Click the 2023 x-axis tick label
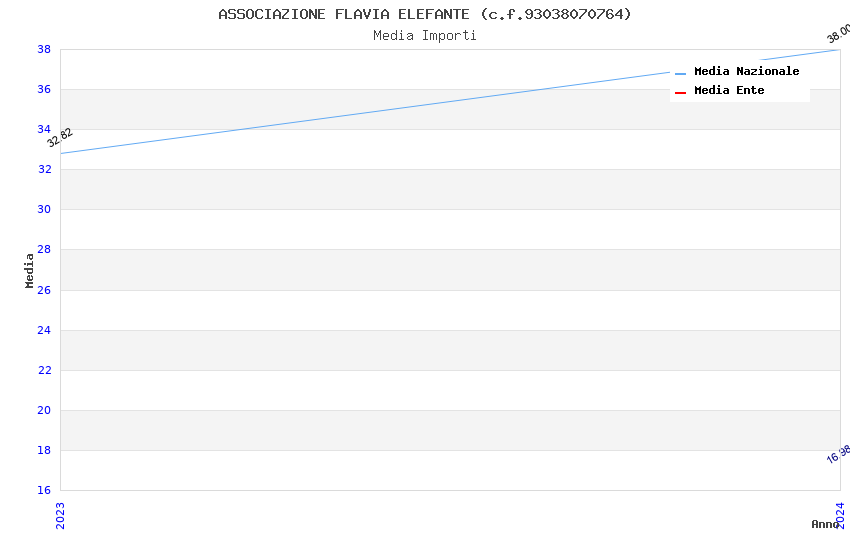 click(61, 516)
